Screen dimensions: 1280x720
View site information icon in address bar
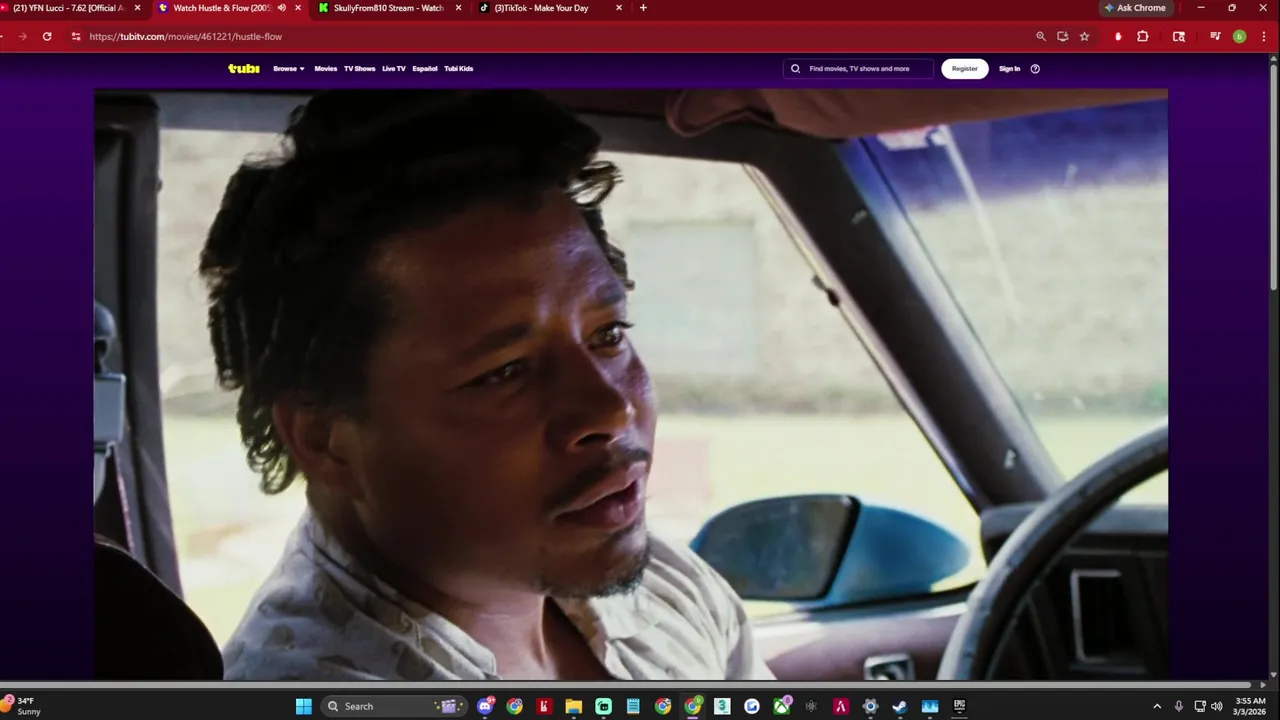(76, 36)
